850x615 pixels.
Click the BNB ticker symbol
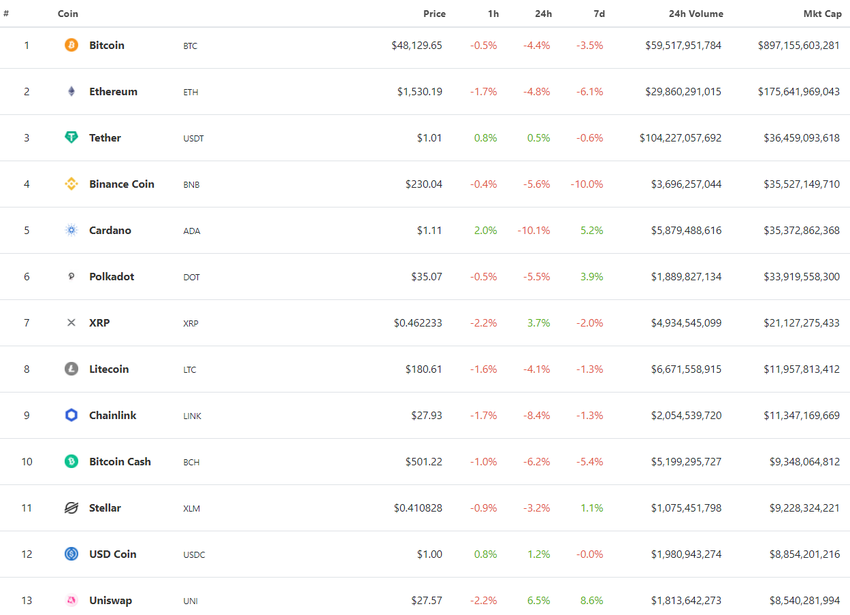click(x=191, y=185)
